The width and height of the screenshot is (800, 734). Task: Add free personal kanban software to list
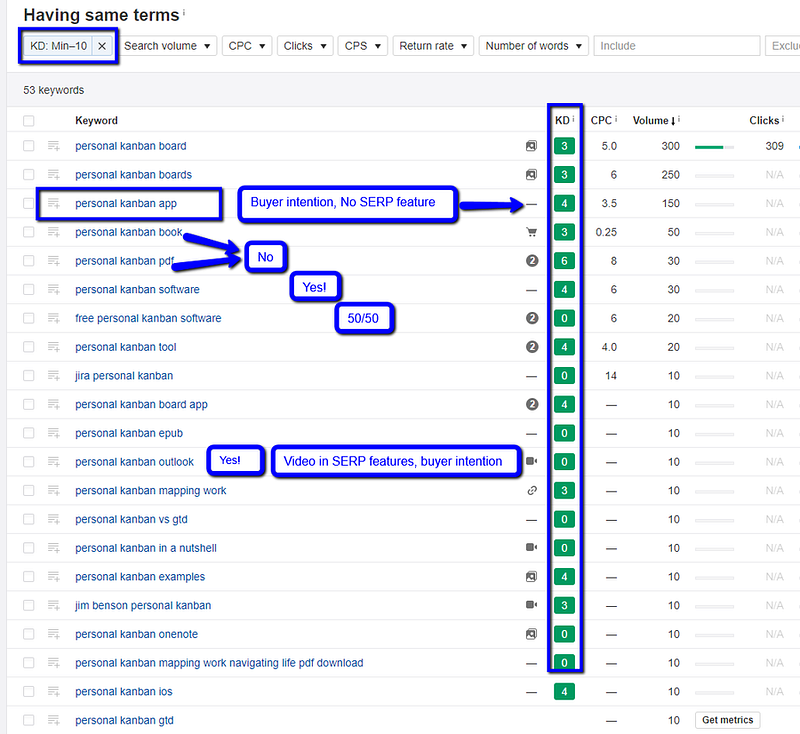coord(54,318)
